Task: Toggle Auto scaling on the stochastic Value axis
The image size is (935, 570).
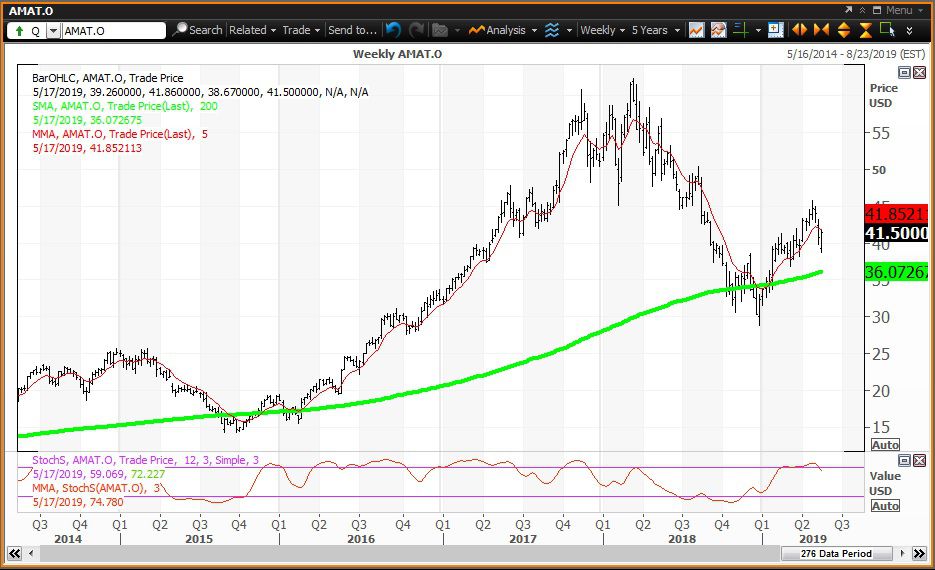Action: (x=885, y=506)
